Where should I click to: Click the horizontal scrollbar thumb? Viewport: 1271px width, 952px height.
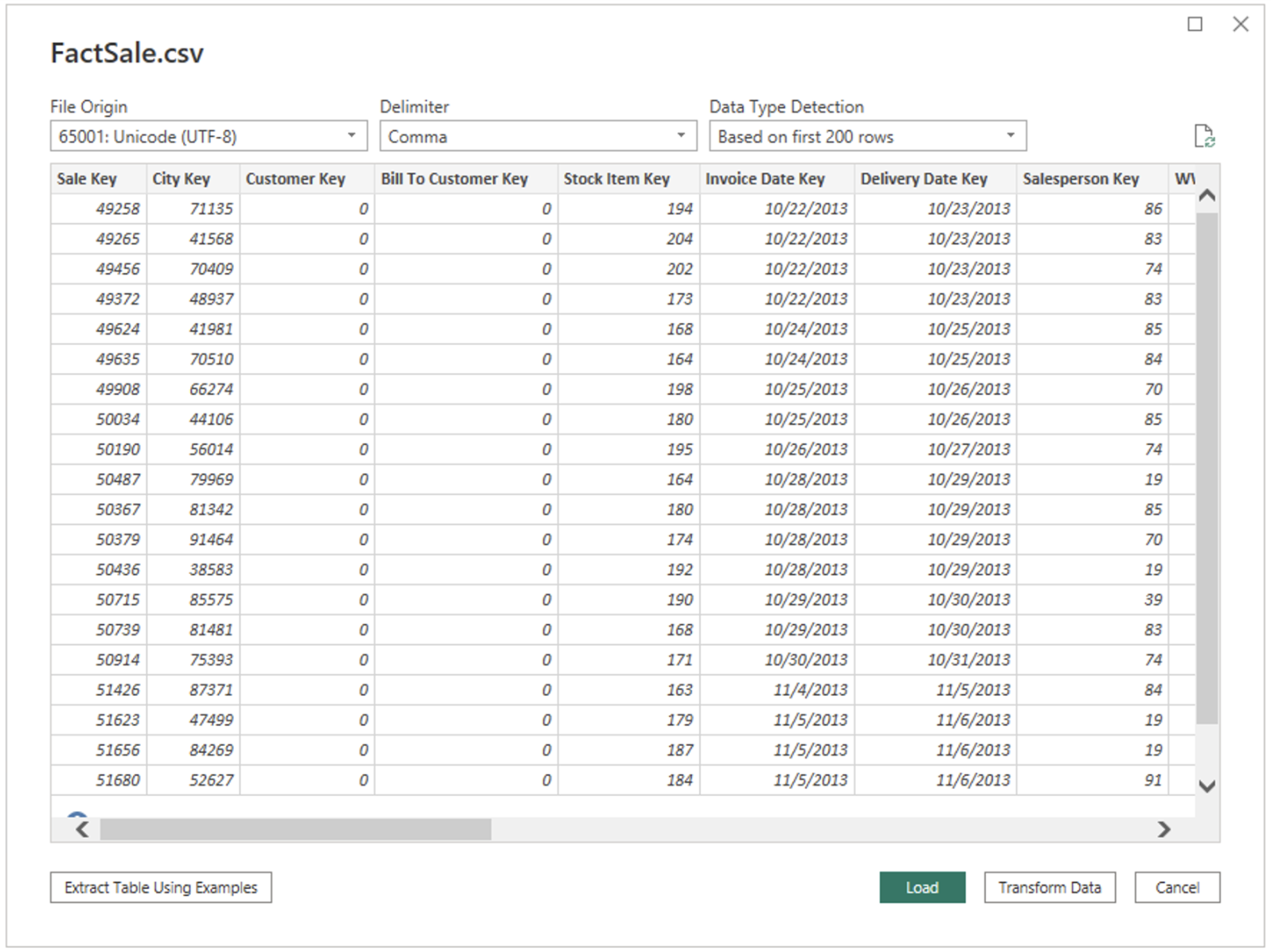coord(295,829)
